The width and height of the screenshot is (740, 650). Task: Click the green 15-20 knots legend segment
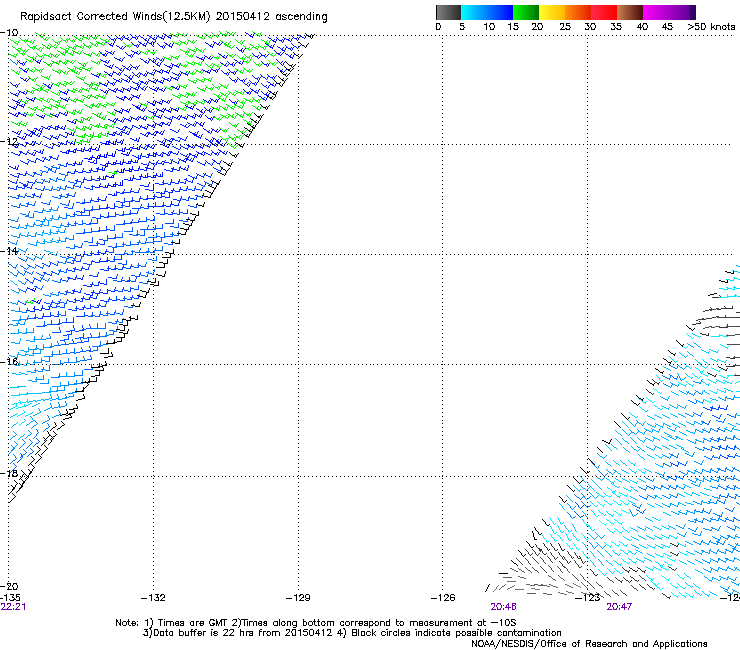526,12
